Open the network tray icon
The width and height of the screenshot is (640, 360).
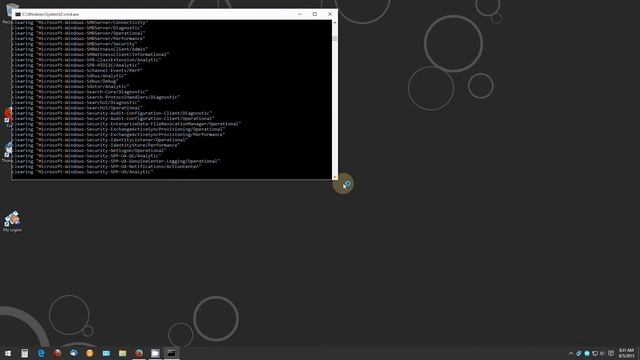point(595,353)
